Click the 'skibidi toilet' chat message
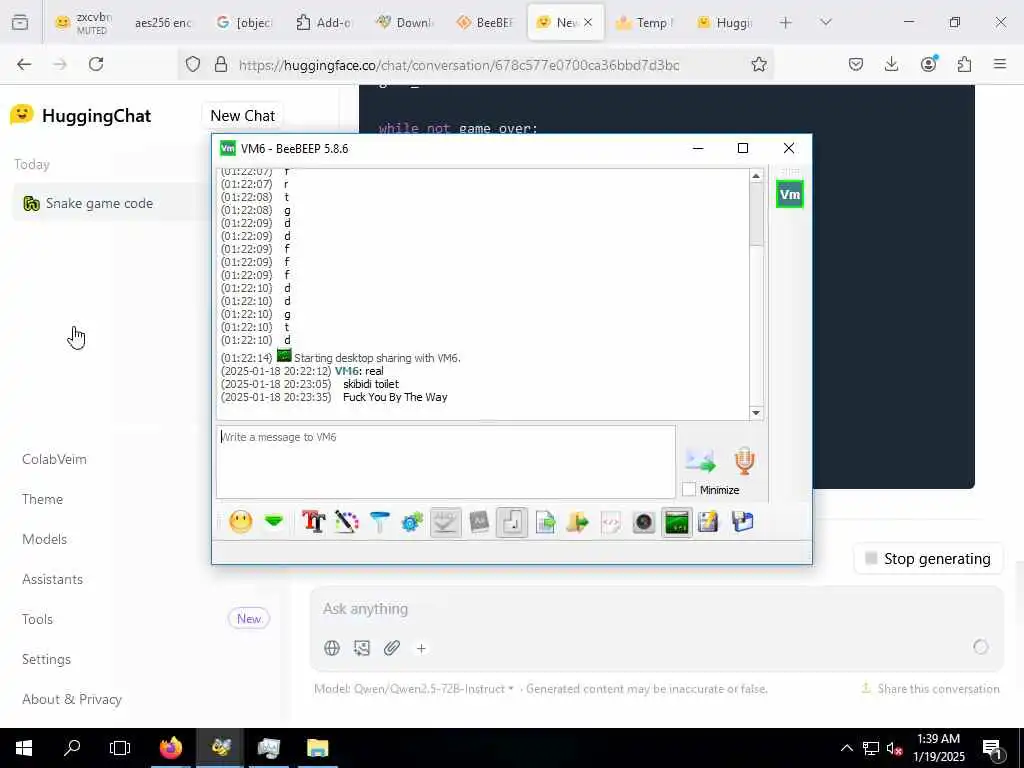 (x=371, y=384)
